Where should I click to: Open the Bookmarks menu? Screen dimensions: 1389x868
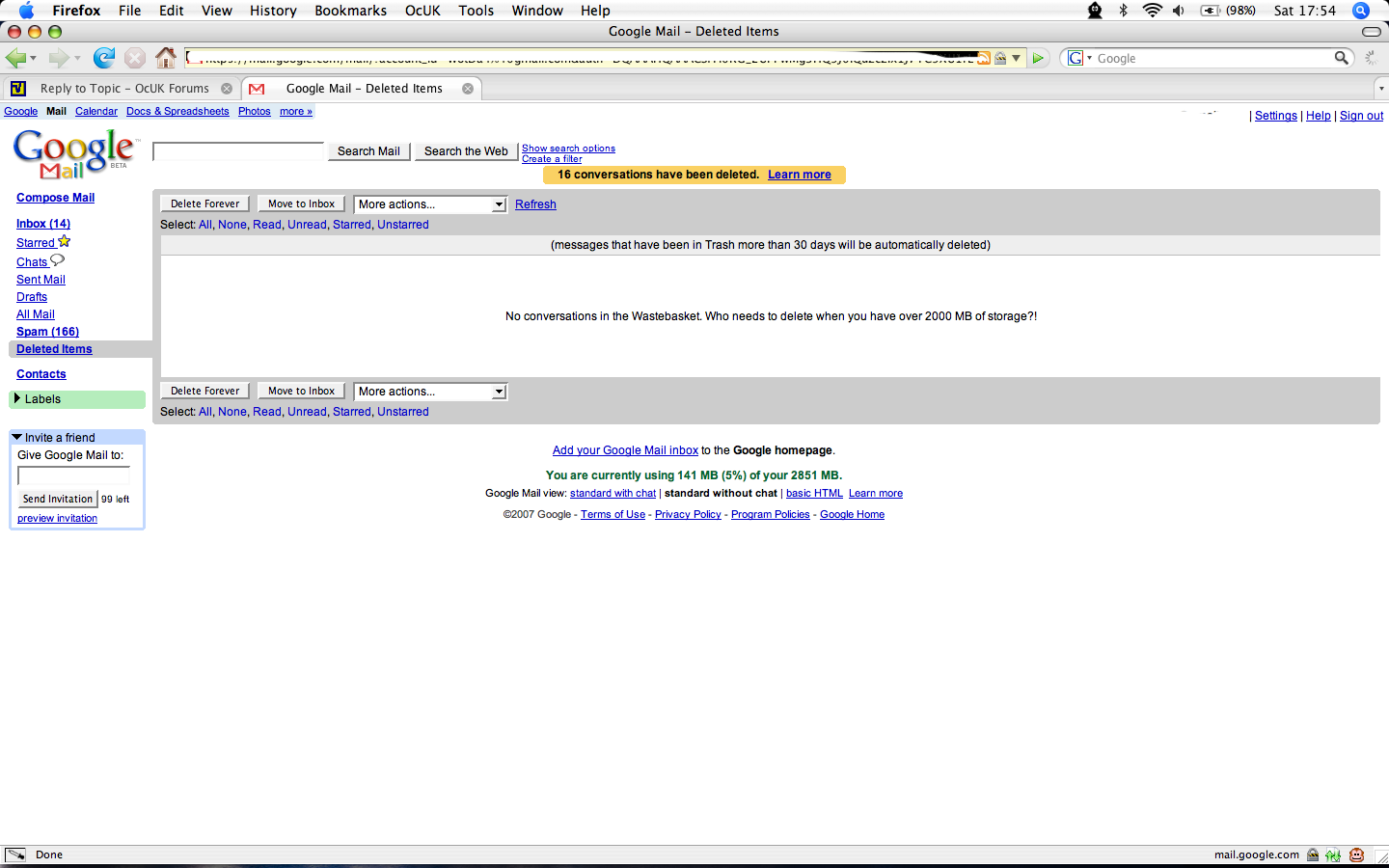[x=351, y=11]
